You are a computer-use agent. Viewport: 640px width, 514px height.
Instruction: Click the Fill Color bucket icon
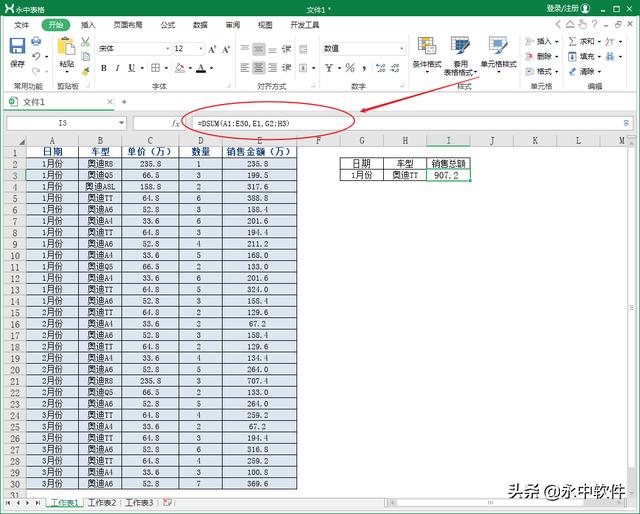(x=180, y=68)
